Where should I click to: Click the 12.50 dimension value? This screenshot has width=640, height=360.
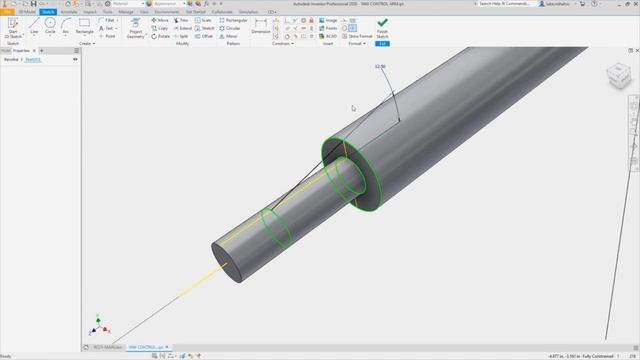pyautogui.click(x=380, y=67)
